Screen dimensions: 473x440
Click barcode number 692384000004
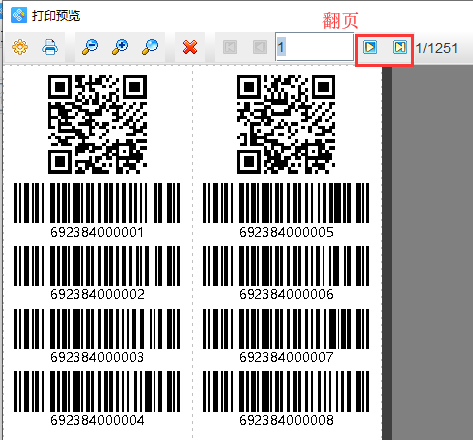click(97, 420)
